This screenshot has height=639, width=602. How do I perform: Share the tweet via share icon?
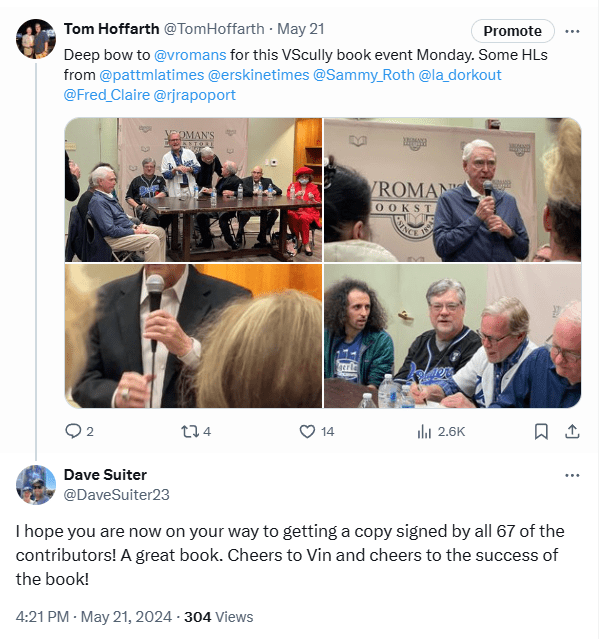point(572,431)
